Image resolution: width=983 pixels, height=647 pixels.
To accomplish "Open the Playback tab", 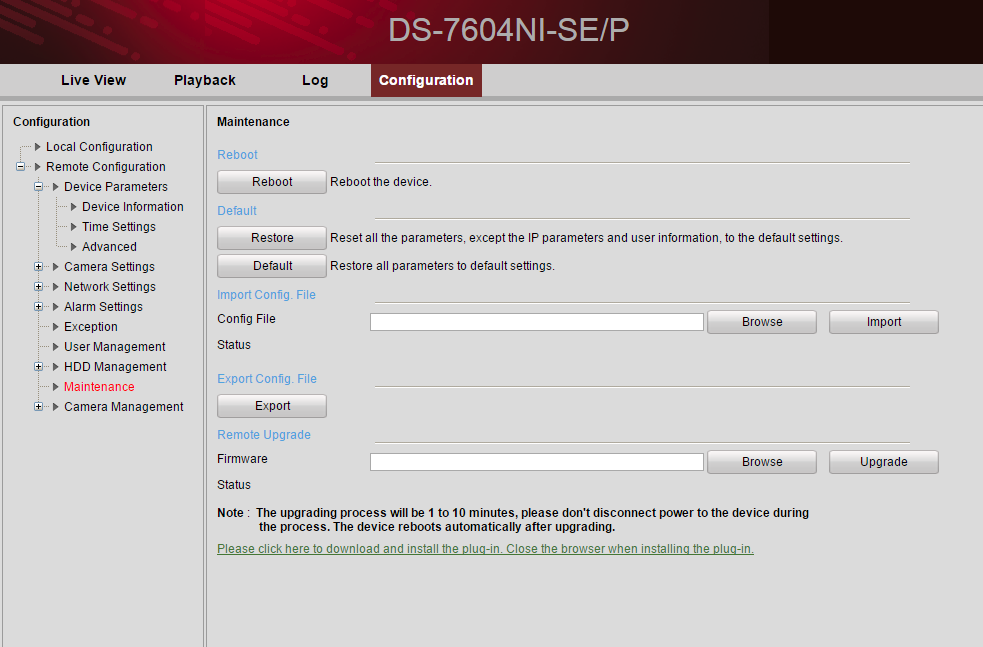I will coord(205,80).
